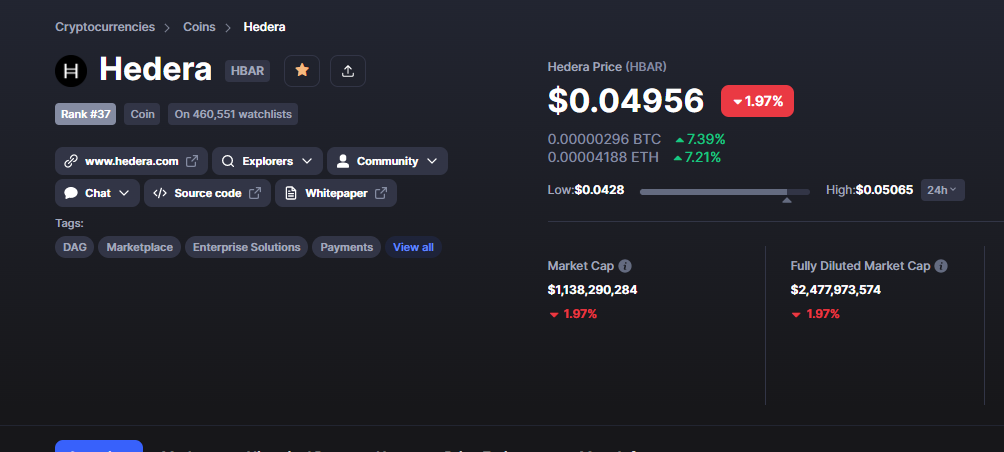1004x452 pixels.
Task: Click the HBAR ticker badge
Action: 247,70
